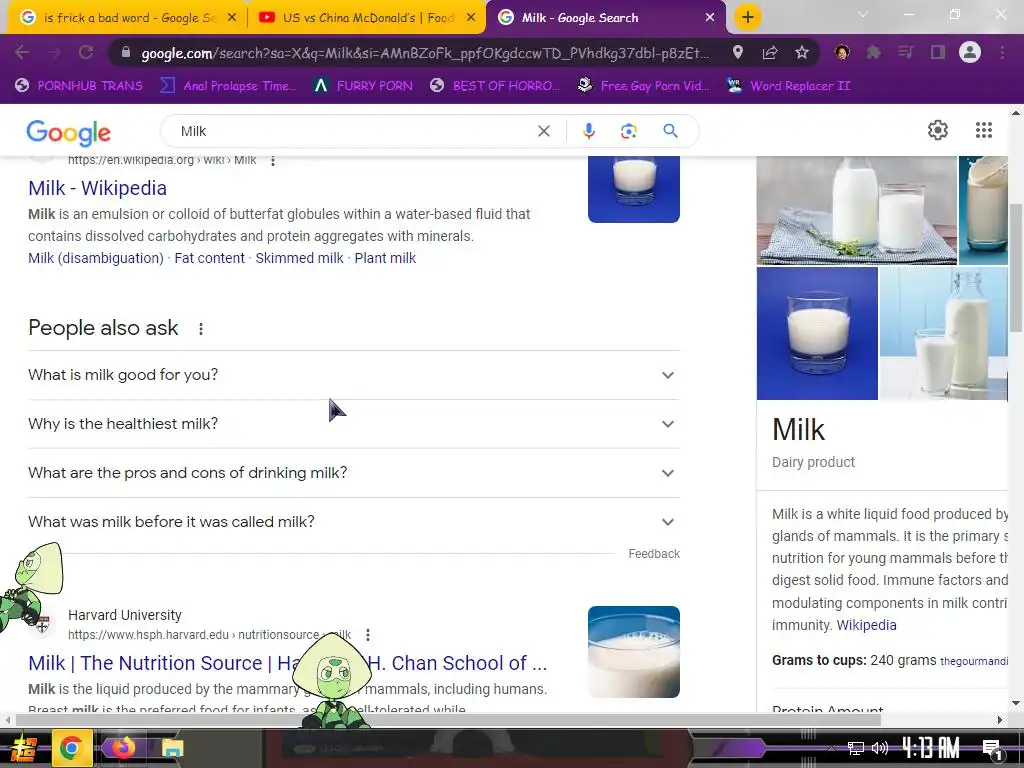Click the Feedback link
The image size is (1024, 768).
[x=654, y=554]
